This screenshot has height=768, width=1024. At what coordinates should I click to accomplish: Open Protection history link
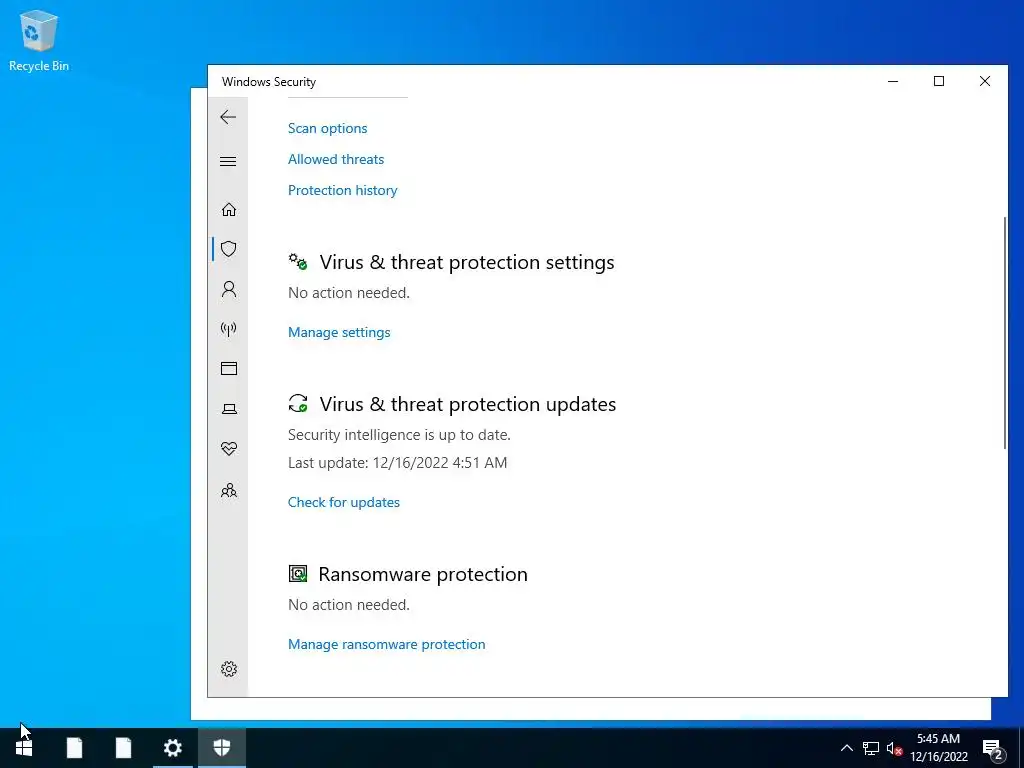(x=342, y=190)
